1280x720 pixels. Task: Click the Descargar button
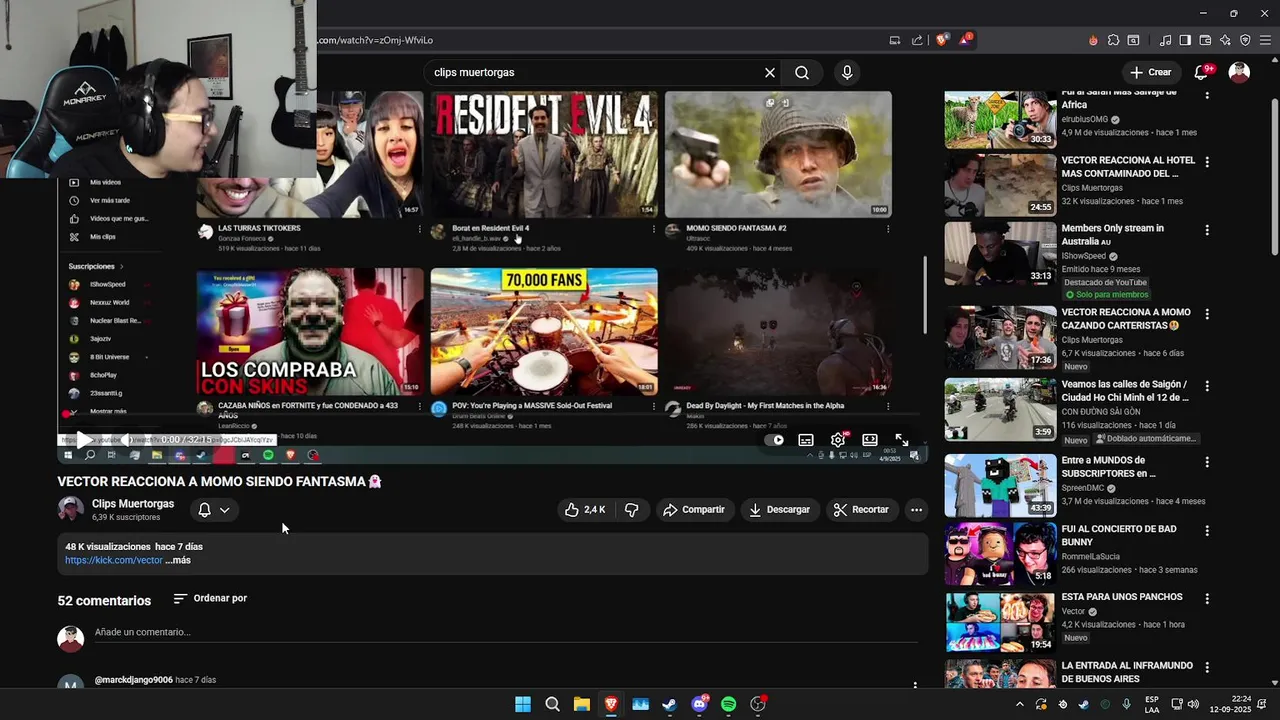tap(779, 510)
